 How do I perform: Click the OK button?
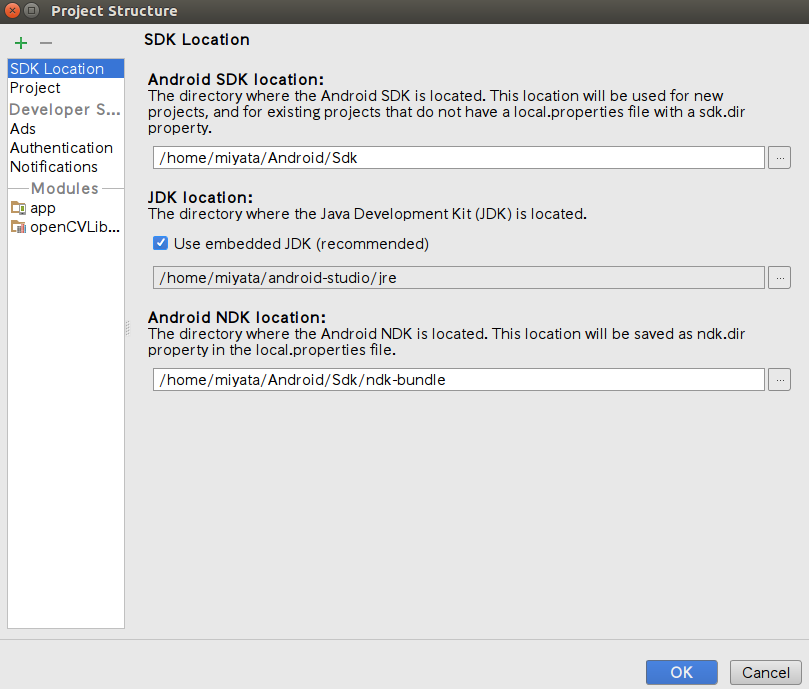pos(682,672)
